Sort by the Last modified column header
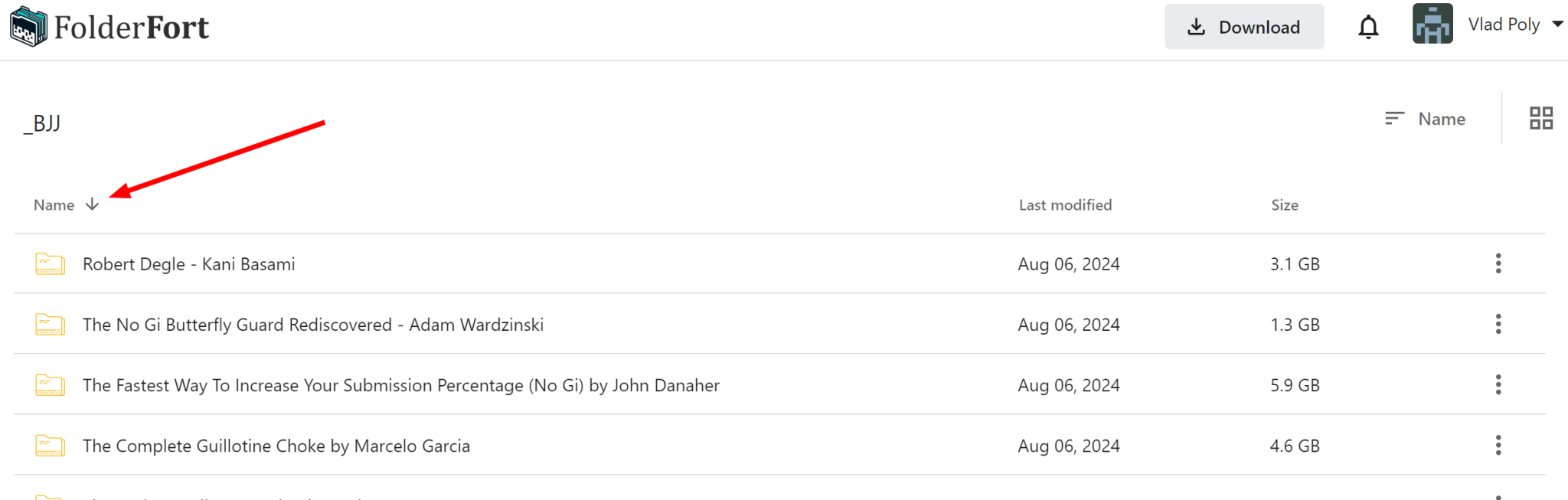This screenshot has width=1568, height=500. (x=1064, y=205)
